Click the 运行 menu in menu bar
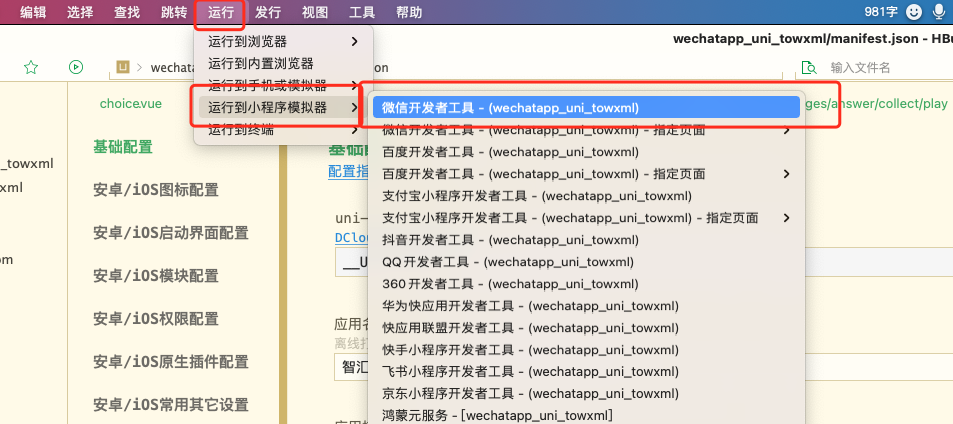Image resolution: width=953 pixels, height=424 pixels. coord(221,12)
